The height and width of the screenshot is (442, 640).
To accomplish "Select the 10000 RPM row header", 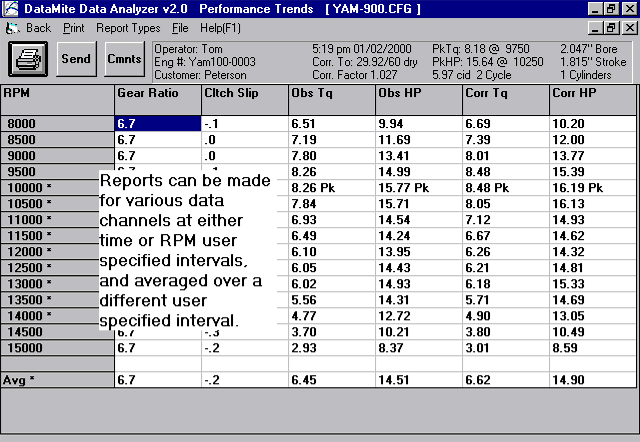I will pos(50,188).
